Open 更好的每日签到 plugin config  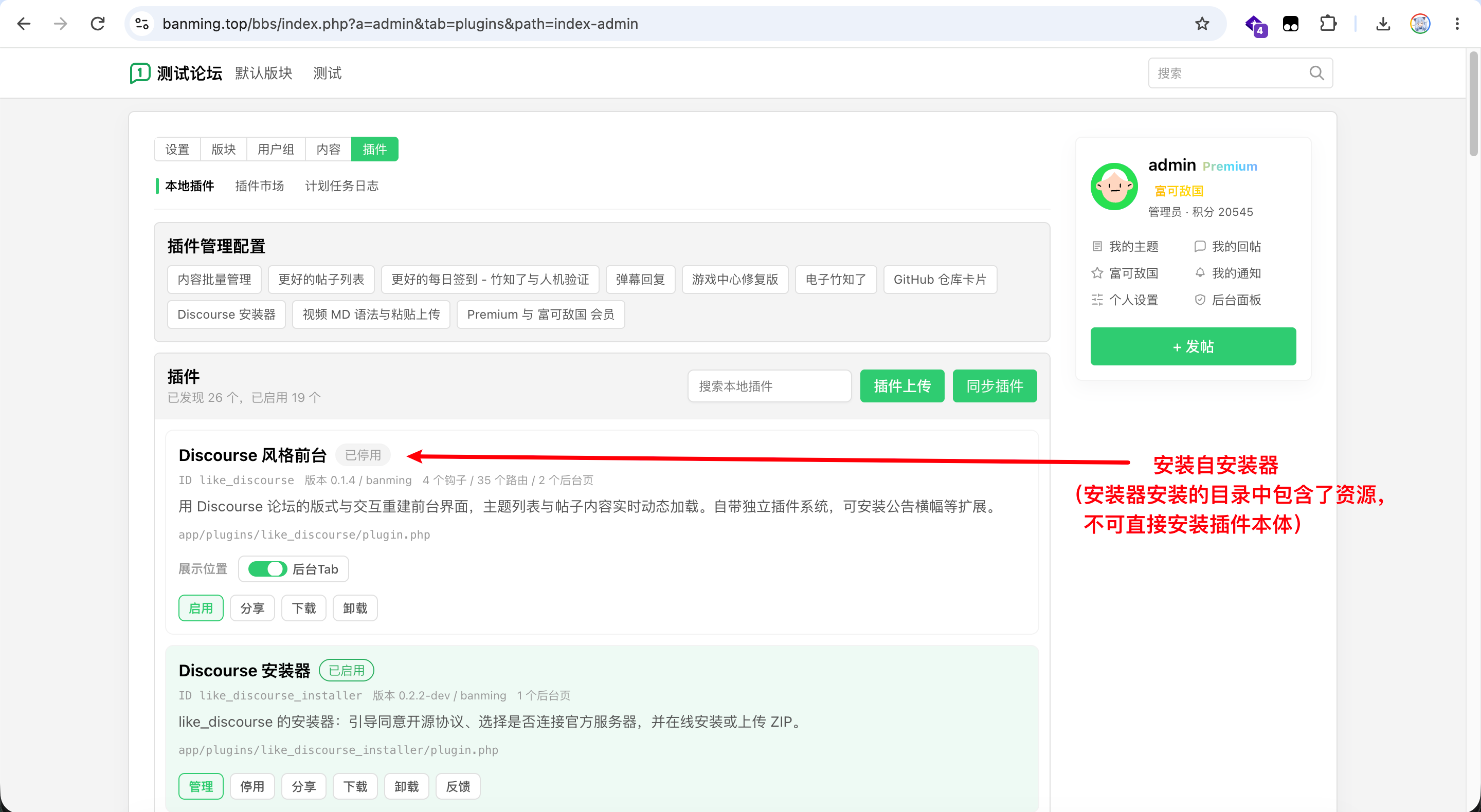tap(491, 279)
